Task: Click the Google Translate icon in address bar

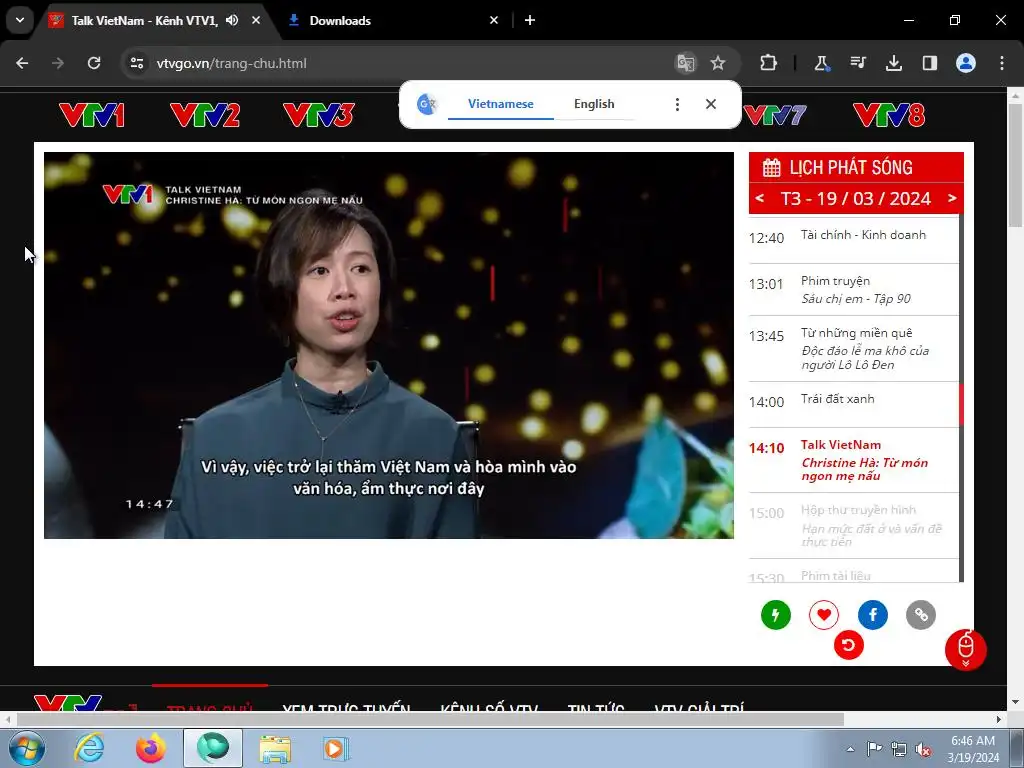Action: pyautogui.click(x=686, y=63)
